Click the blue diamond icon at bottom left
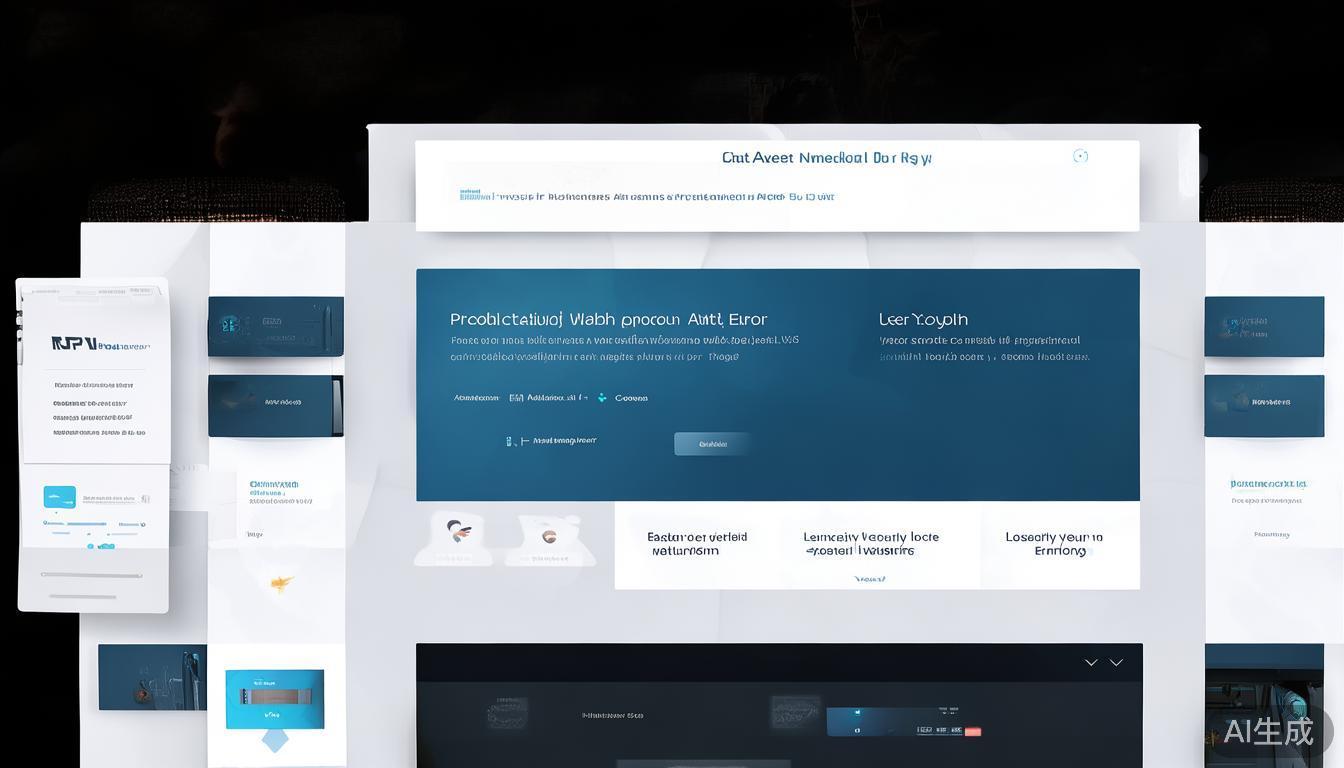Image resolution: width=1344 pixels, height=768 pixels. 274,740
